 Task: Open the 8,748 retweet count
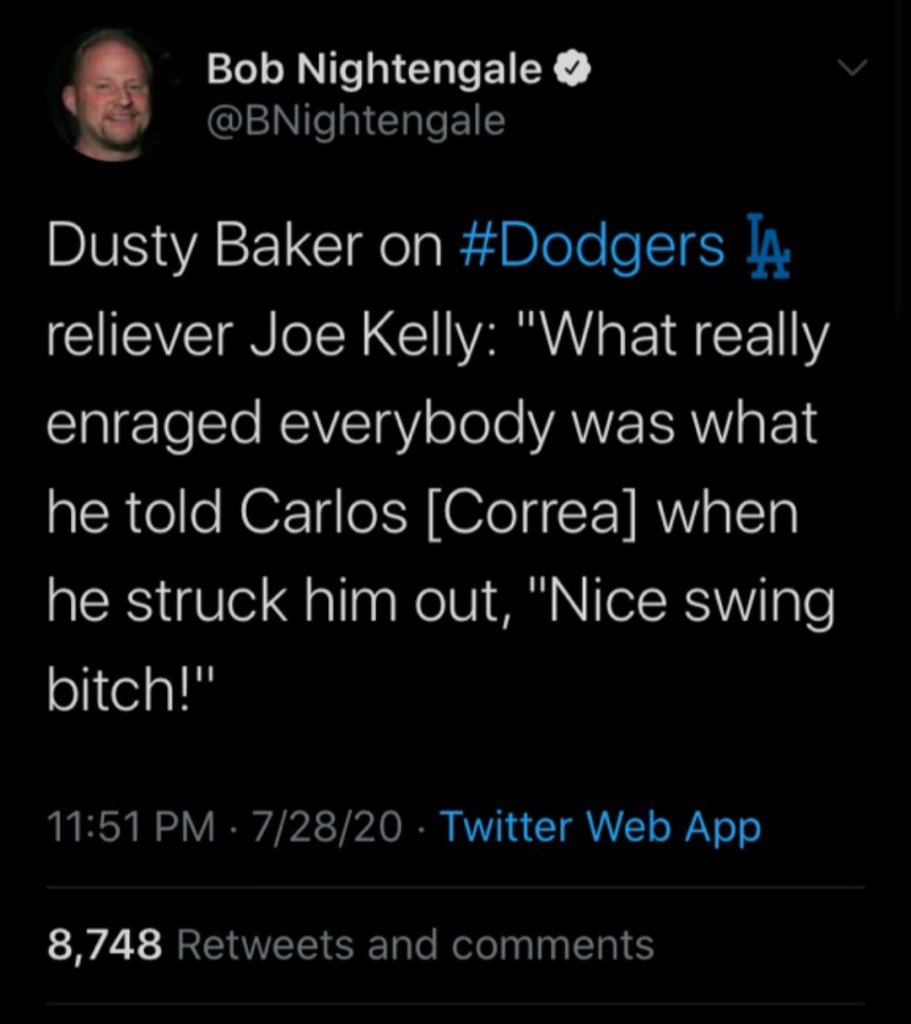click(x=104, y=944)
